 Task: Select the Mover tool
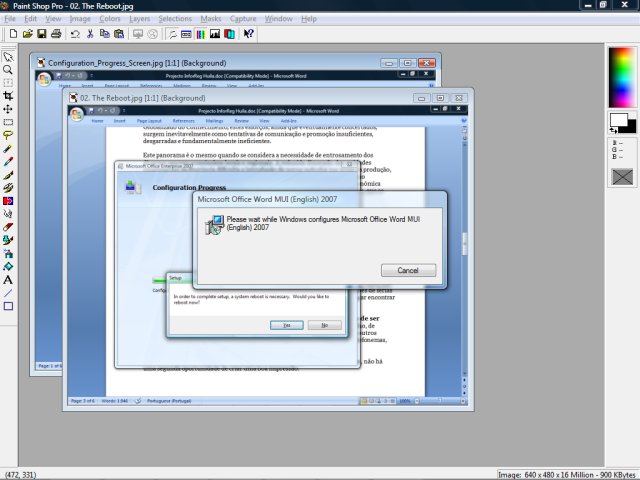pyautogui.click(x=8, y=109)
